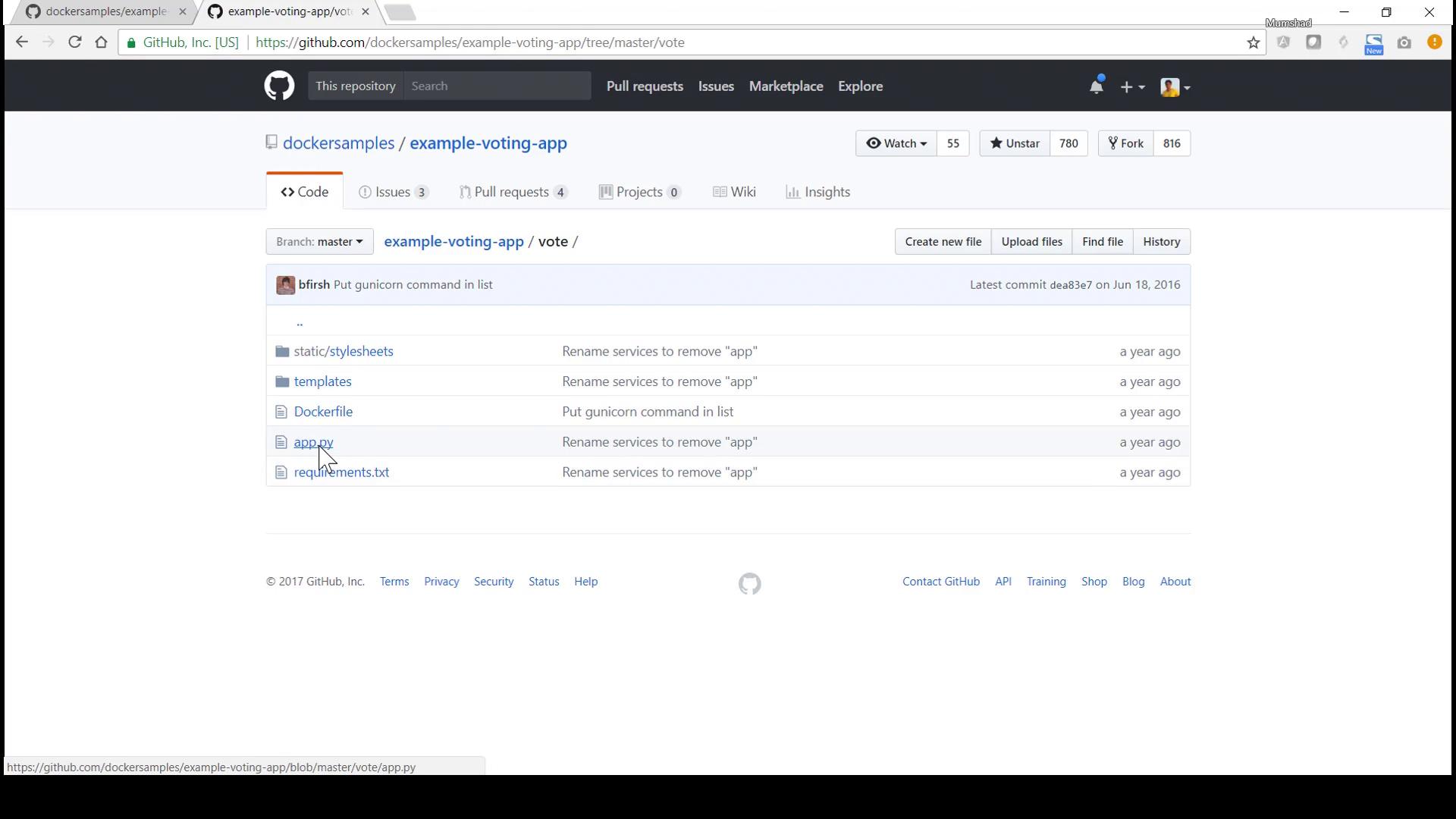The height and width of the screenshot is (819, 1456).
Task: Open the Dockerfile file link
Action: point(323,412)
